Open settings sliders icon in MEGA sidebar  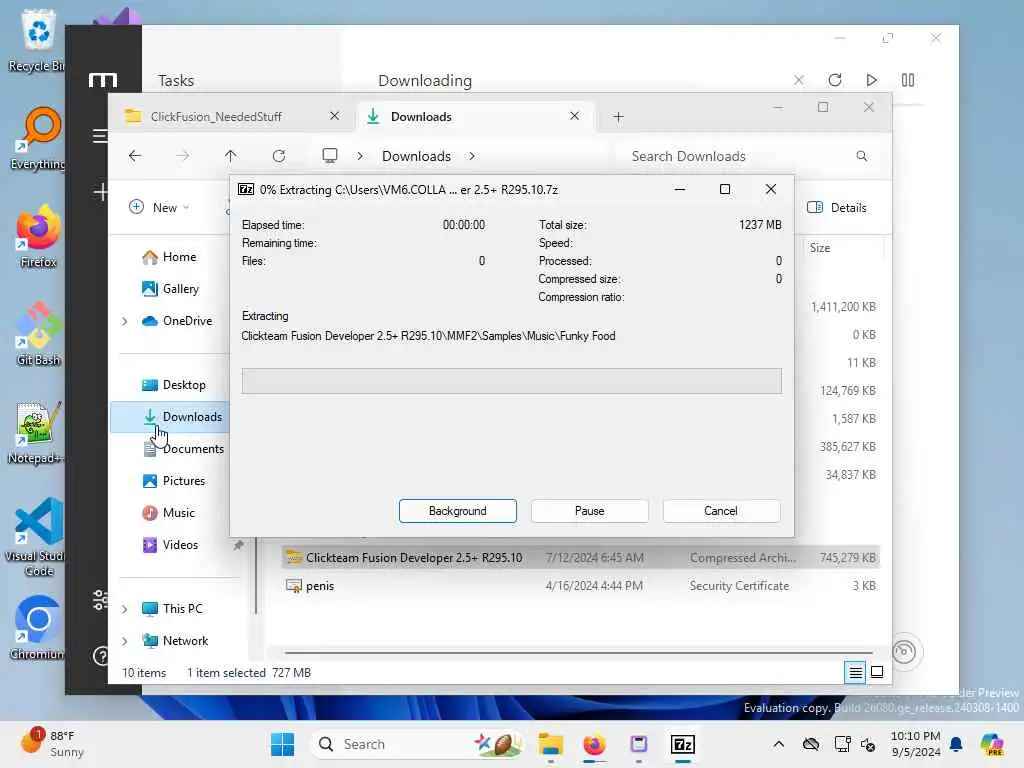point(100,599)
